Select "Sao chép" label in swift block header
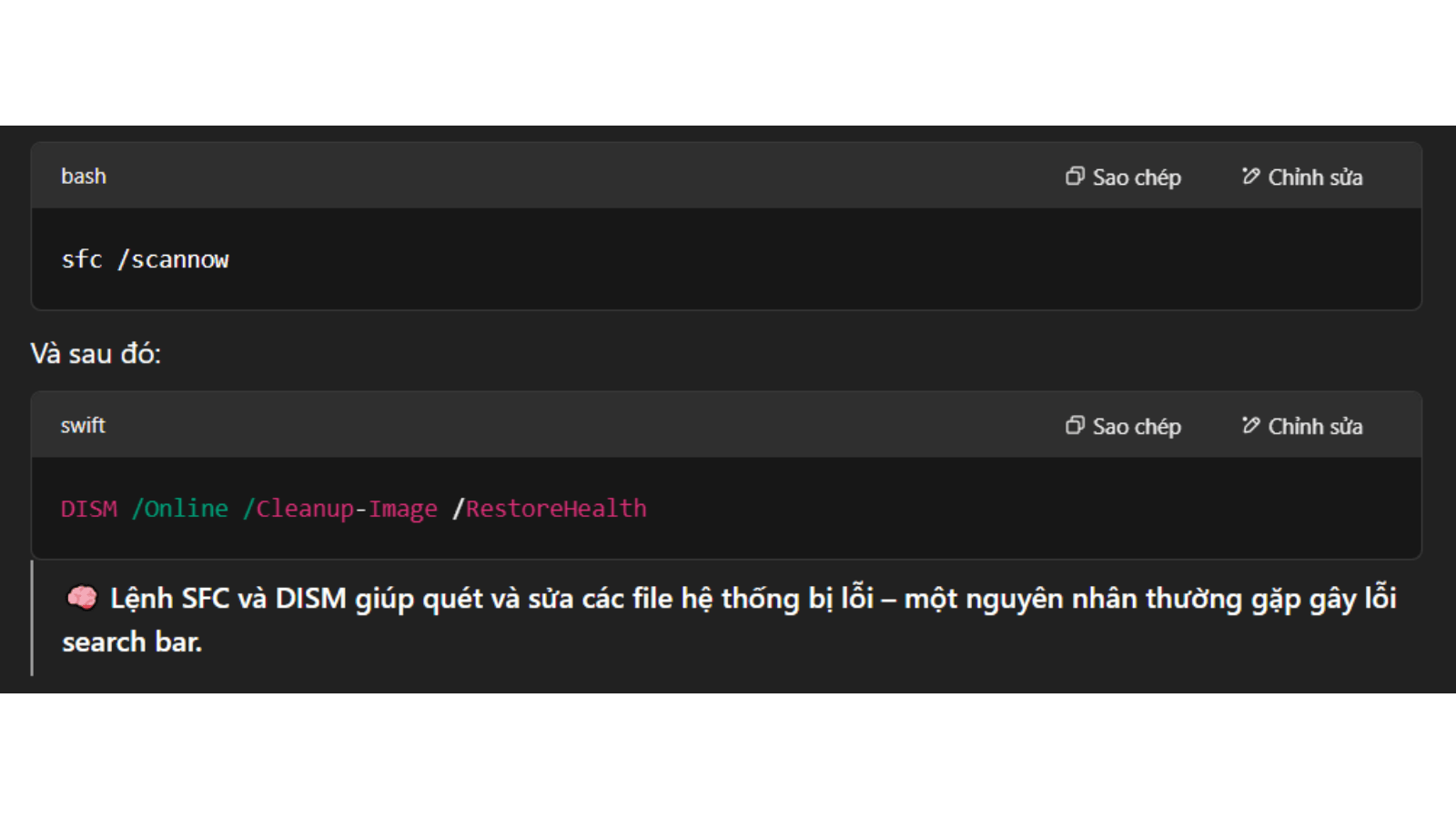Viewport: 1456px width, 819px height. pos(1137,427)
